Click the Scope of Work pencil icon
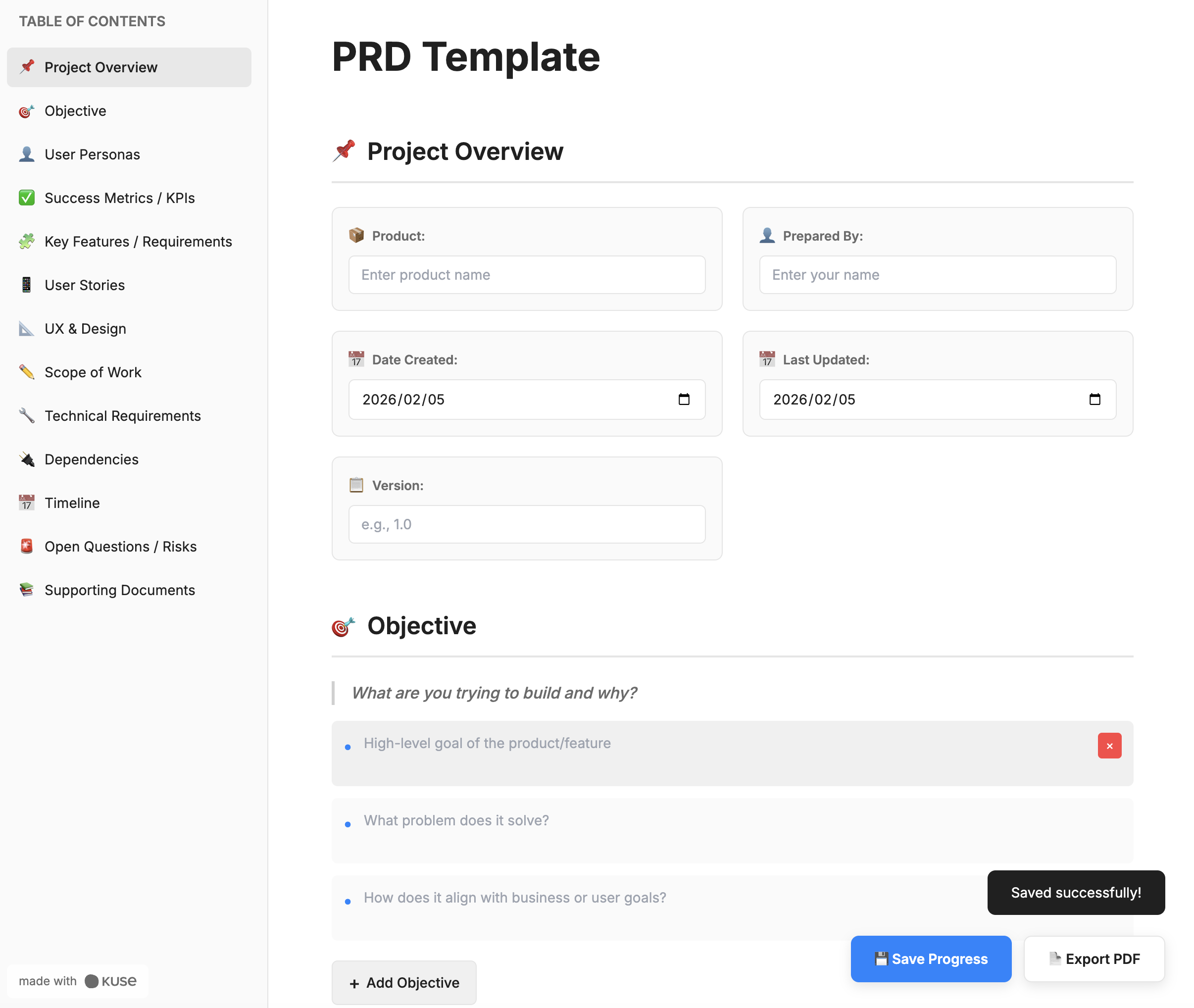The image size is (1194, 1008). pos(26,372)
